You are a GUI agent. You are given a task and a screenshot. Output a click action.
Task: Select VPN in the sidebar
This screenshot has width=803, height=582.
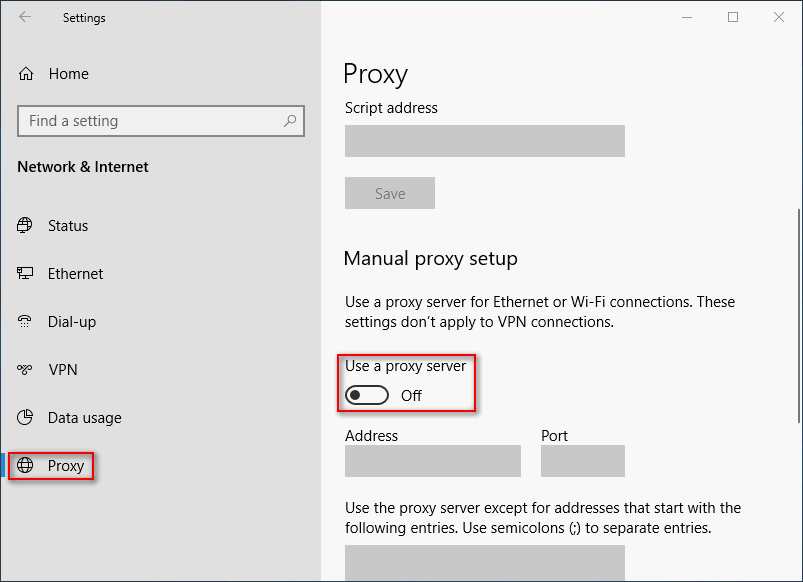[x=63, y=370]
